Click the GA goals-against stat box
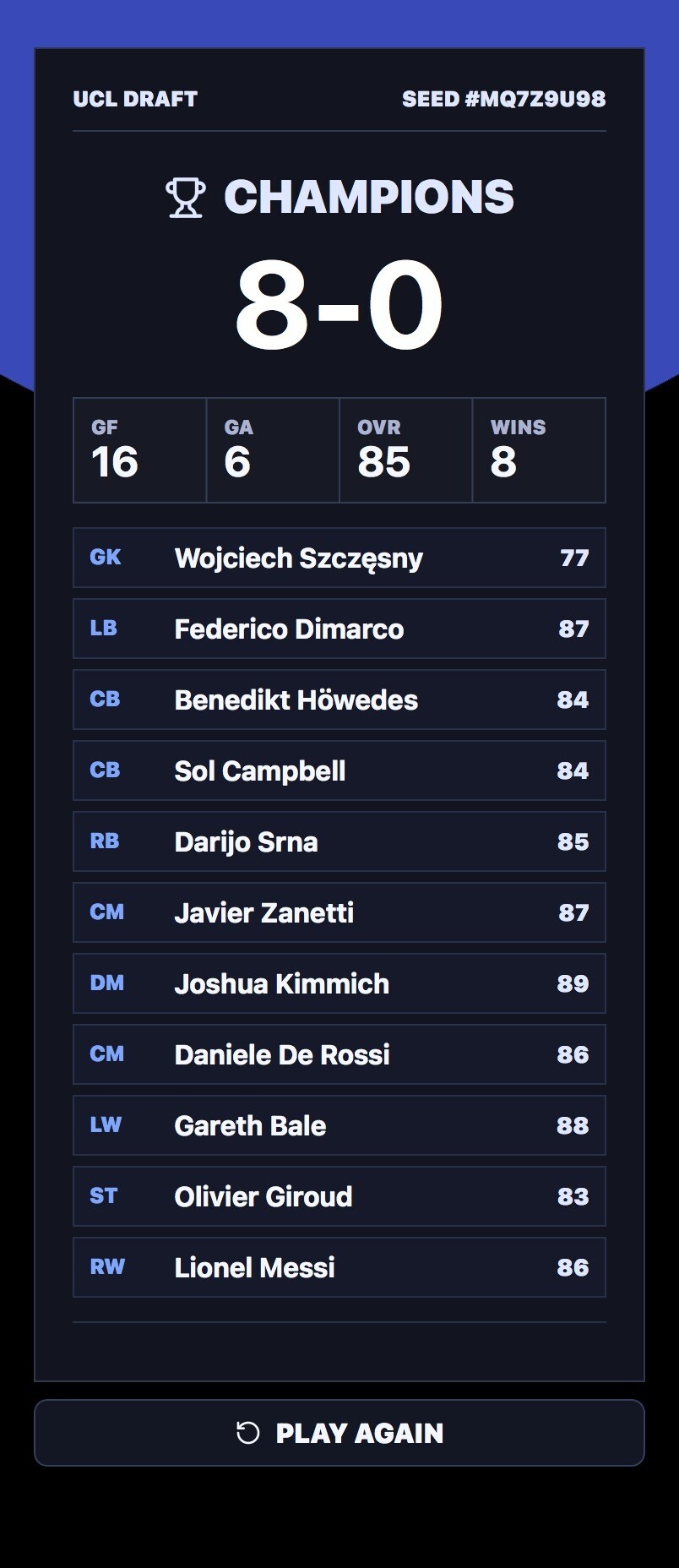 273,450
